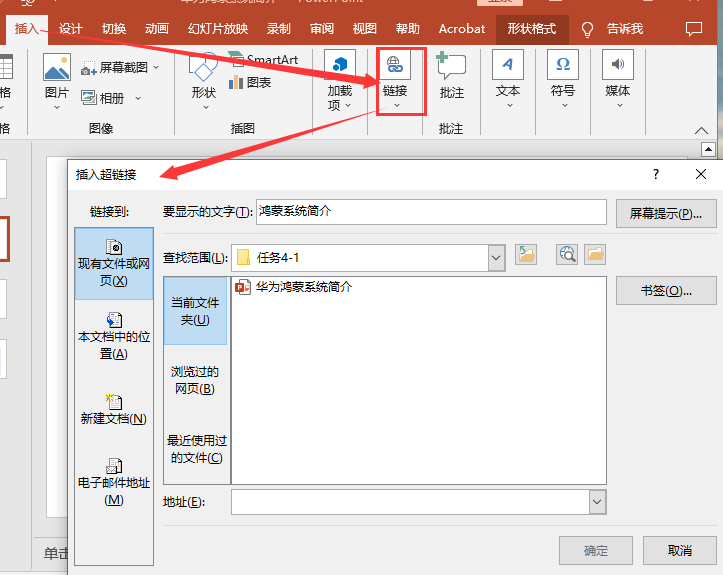Click the Browse for File folder icon
Screen dimensions: 723x575
click(595, 256)
